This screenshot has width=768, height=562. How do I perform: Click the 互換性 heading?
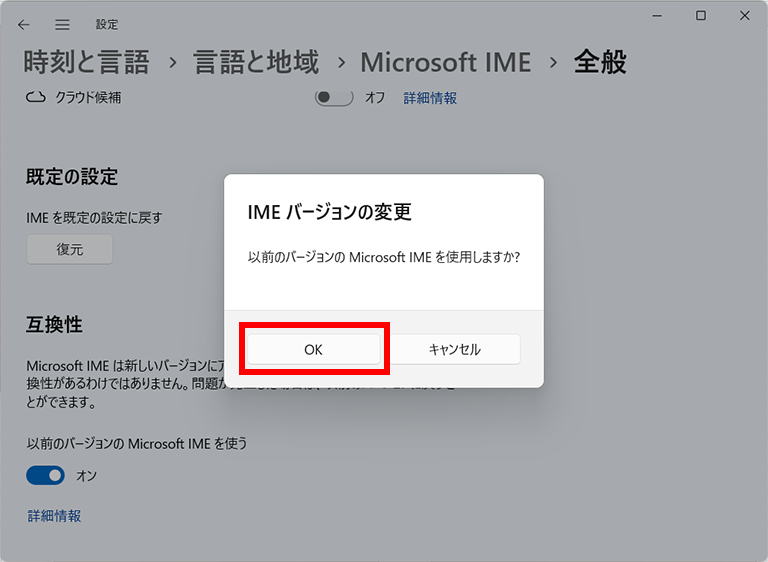tap(54, 324)
